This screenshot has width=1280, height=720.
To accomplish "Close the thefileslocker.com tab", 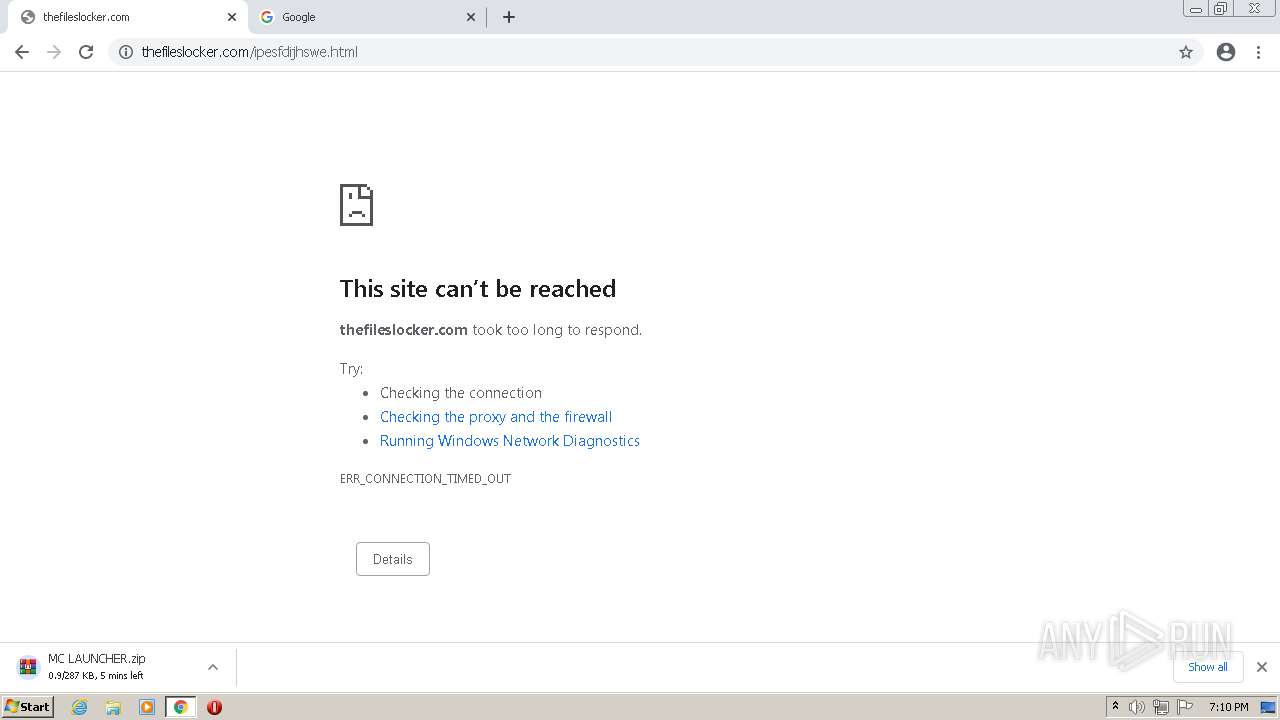I will coord(232,17).
